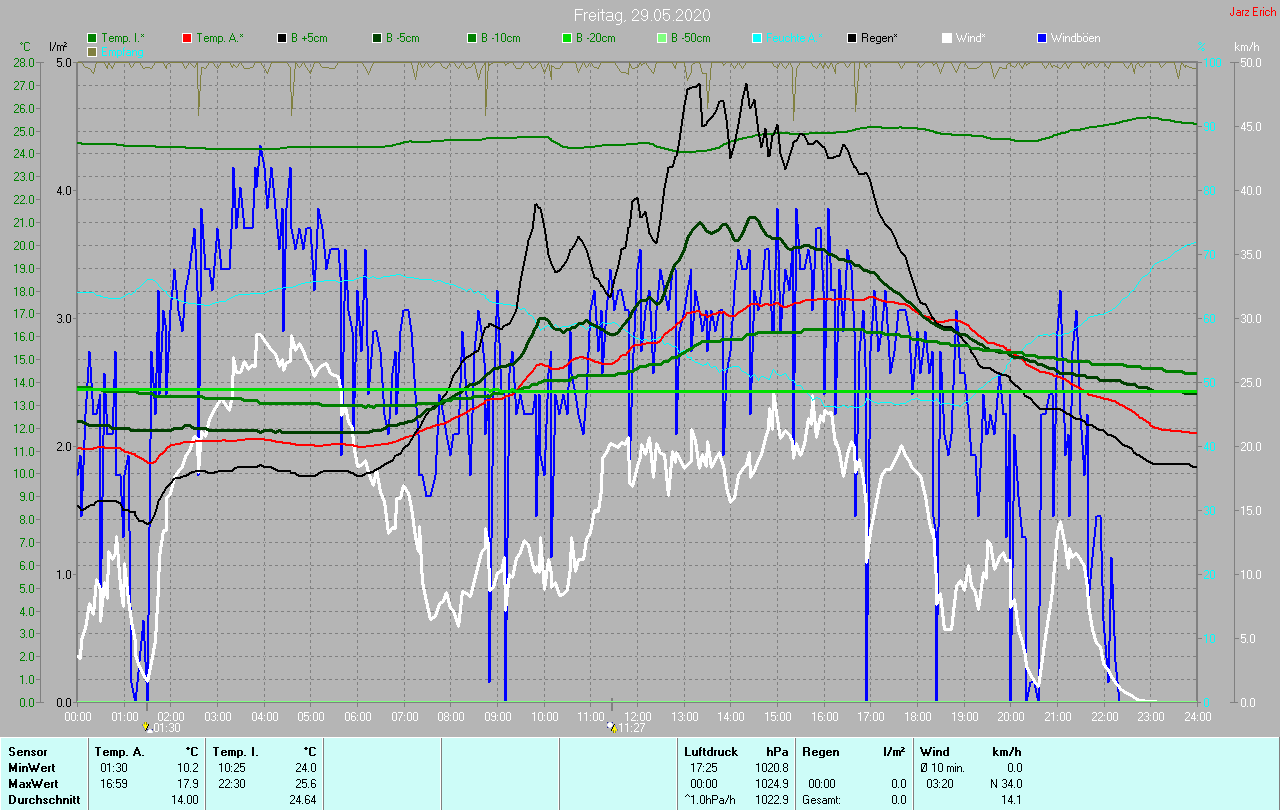Select the B -5cm legend label

pos(403,38)
